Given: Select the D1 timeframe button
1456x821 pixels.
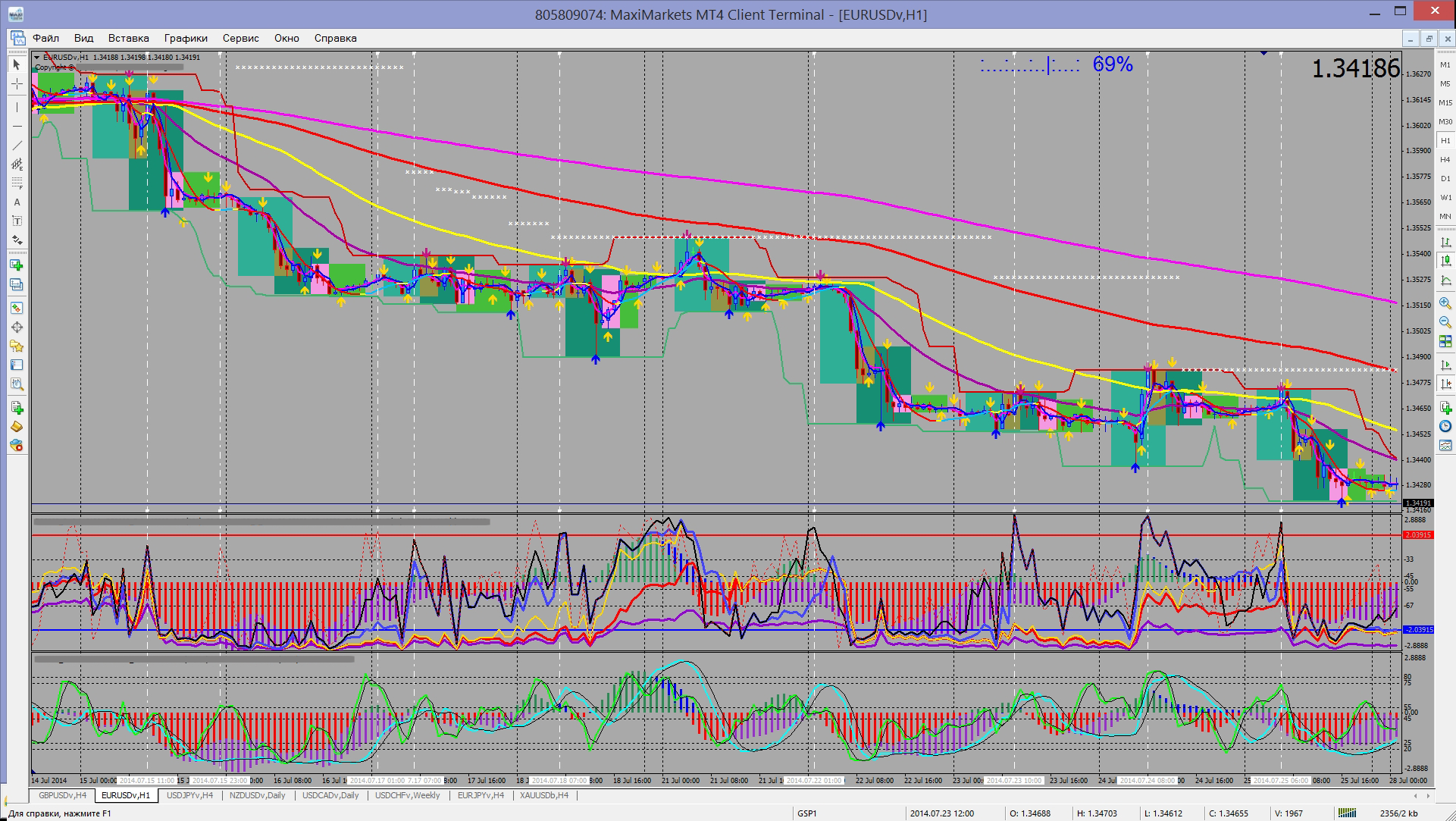Looking at the screenshot, I should point(1445,179).
